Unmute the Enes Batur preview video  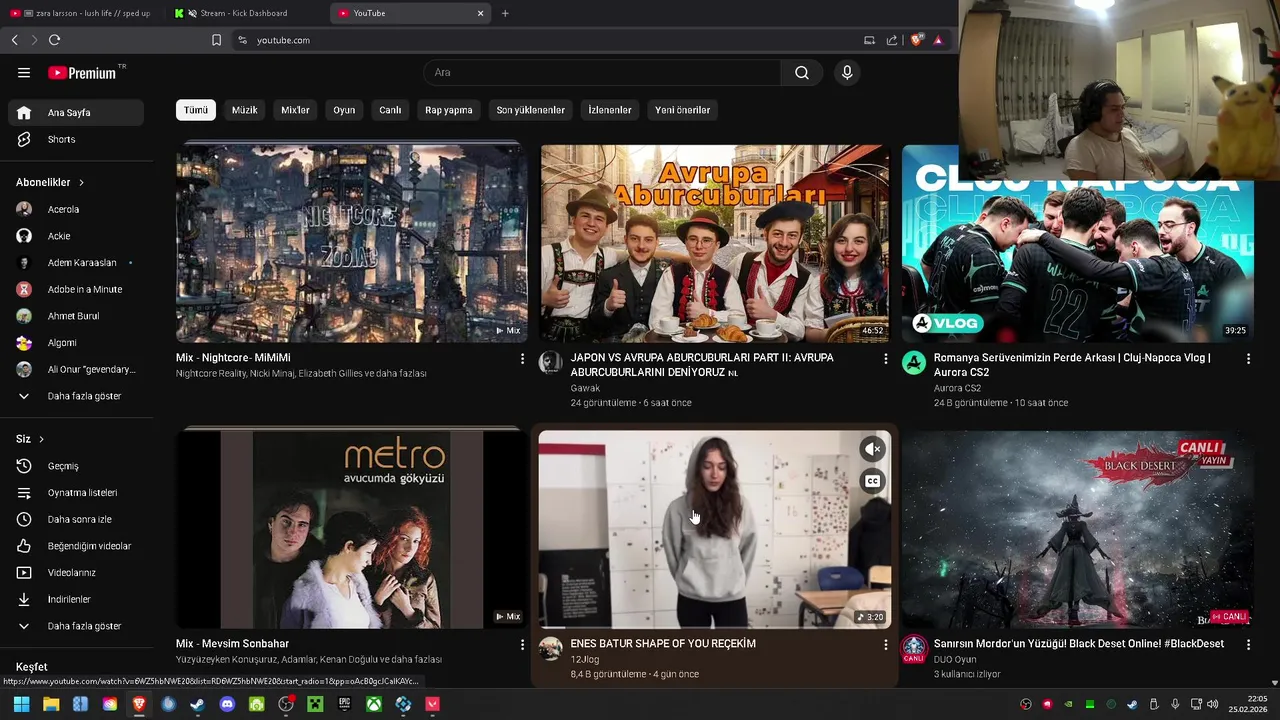873,449
